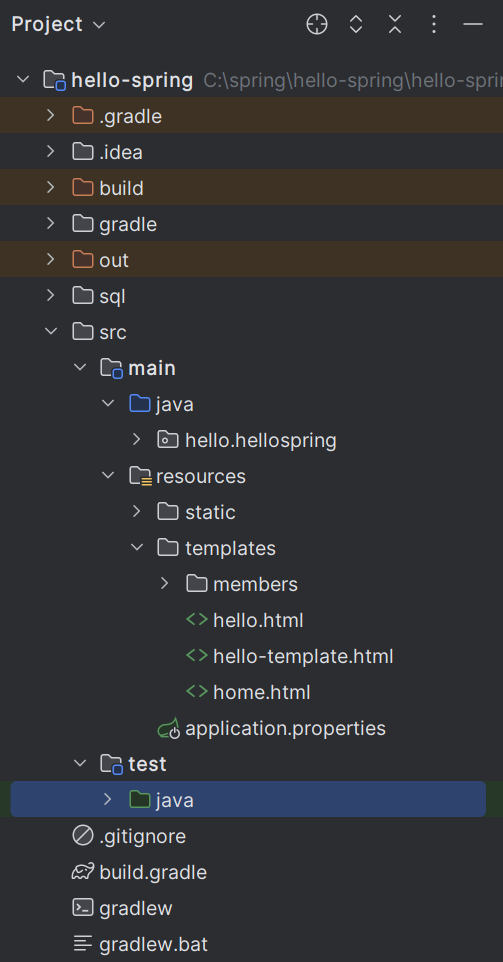Open the Project view dropdown
The width and height of the screenshot is (503, 962).
click(58, 25)
